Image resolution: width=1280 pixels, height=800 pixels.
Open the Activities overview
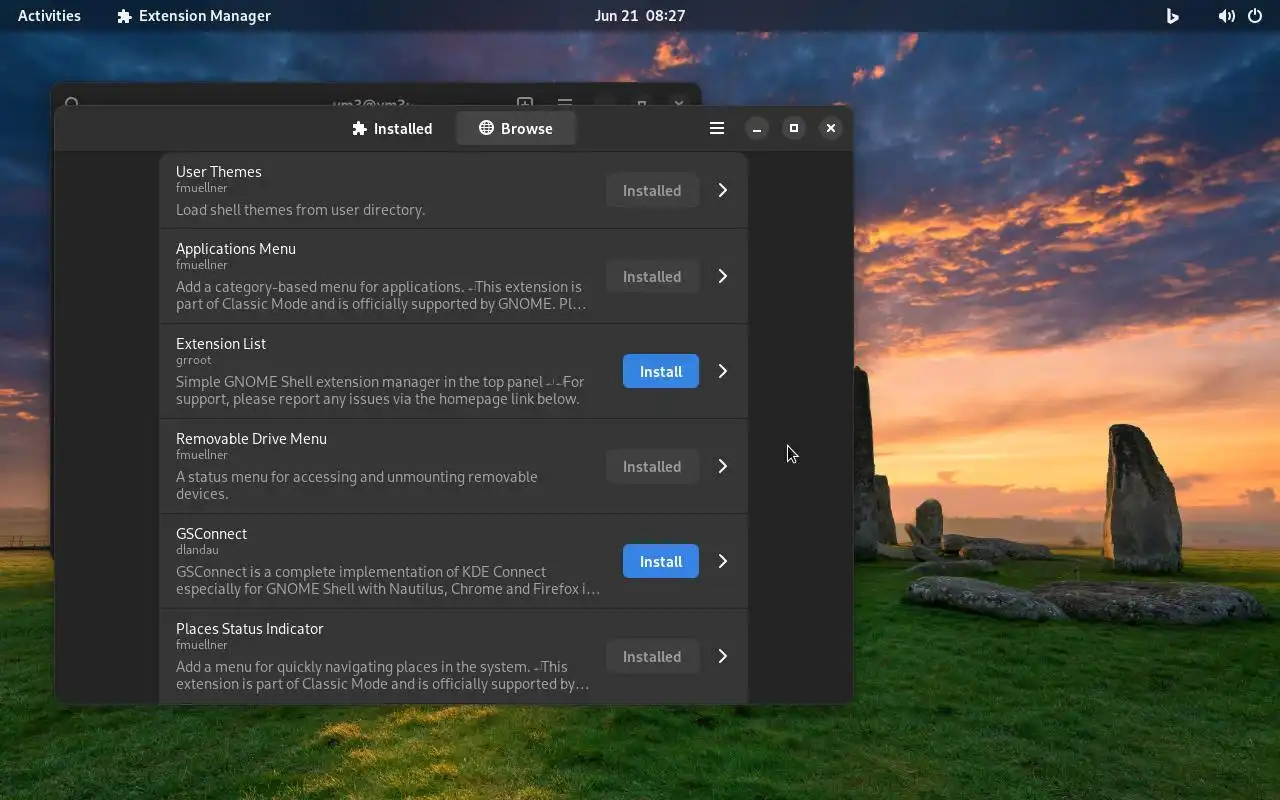pyautogui.click(x=49, y=16)
